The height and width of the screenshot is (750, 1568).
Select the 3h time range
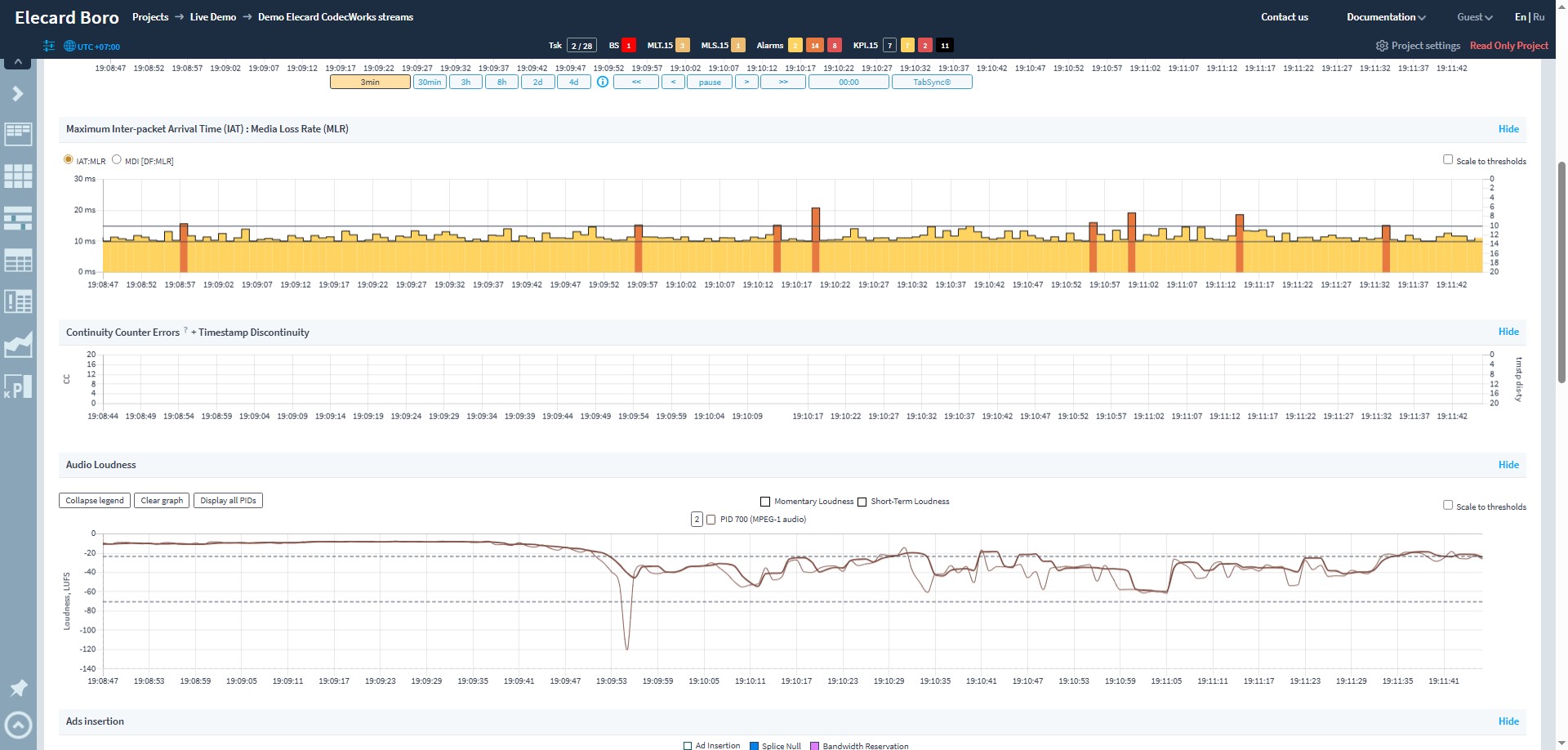(x=465, y=82)
